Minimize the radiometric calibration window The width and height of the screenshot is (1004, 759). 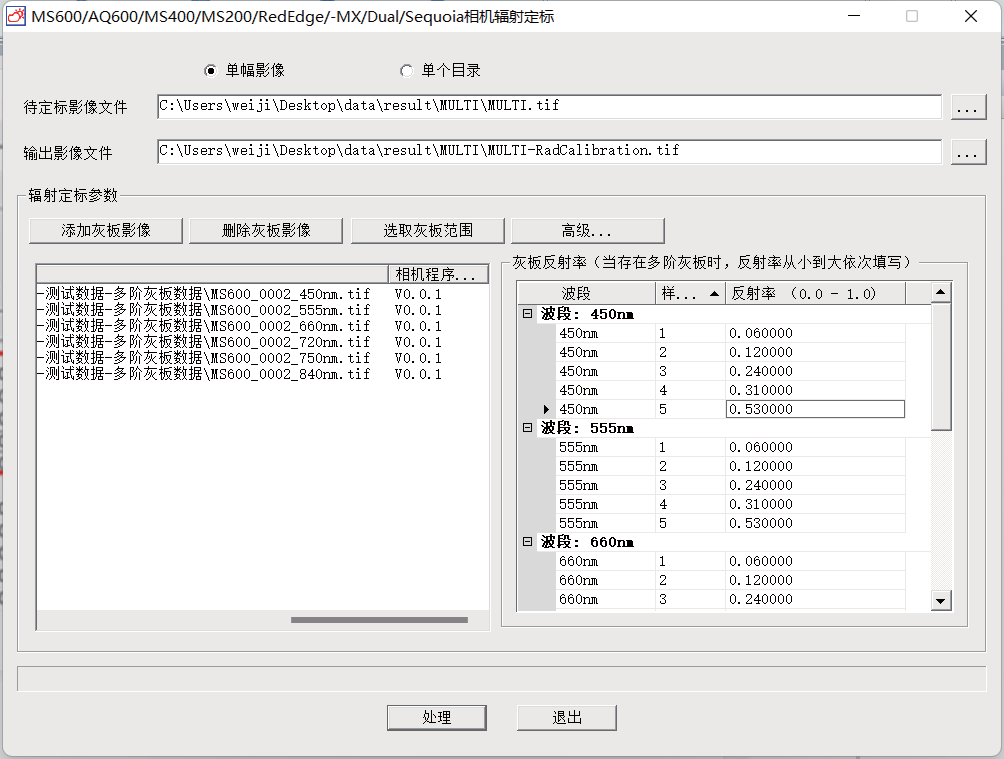pyautogui.click(x=854, y=16)
